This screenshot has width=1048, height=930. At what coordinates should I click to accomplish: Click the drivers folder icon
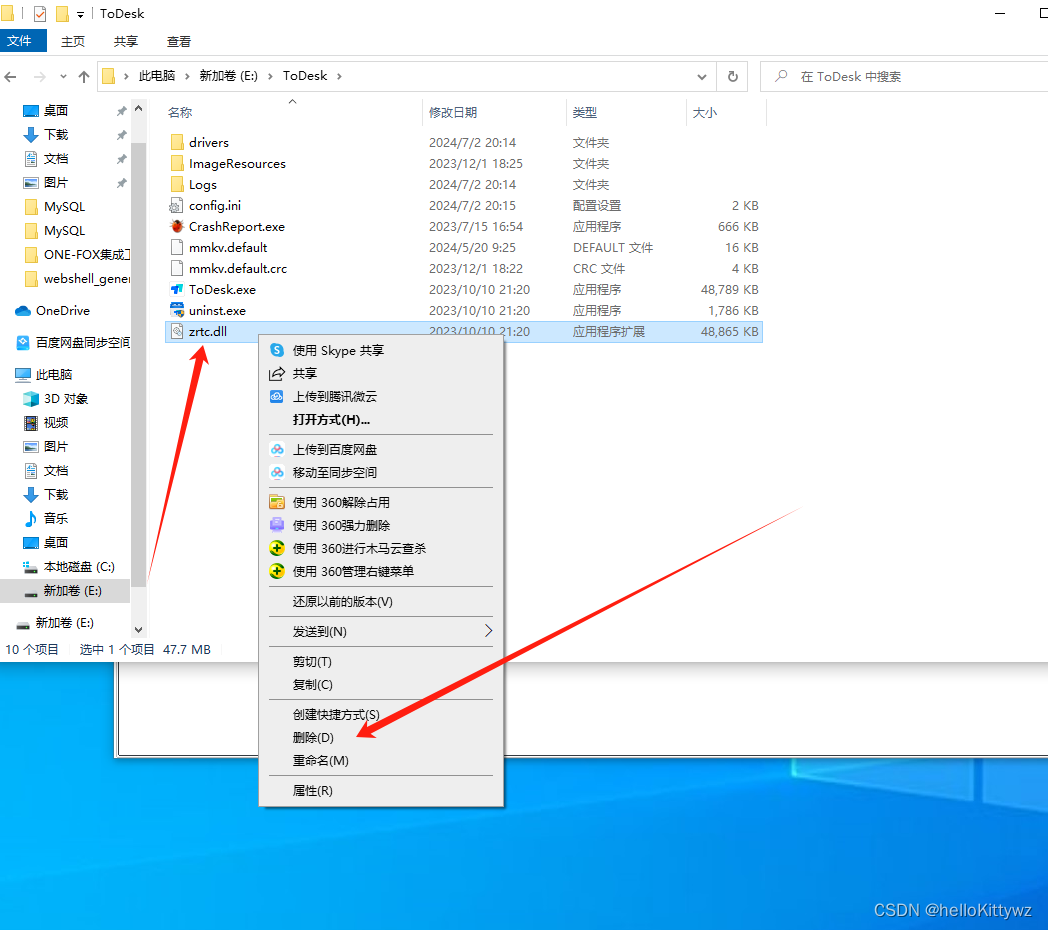[x=177, y=142]
